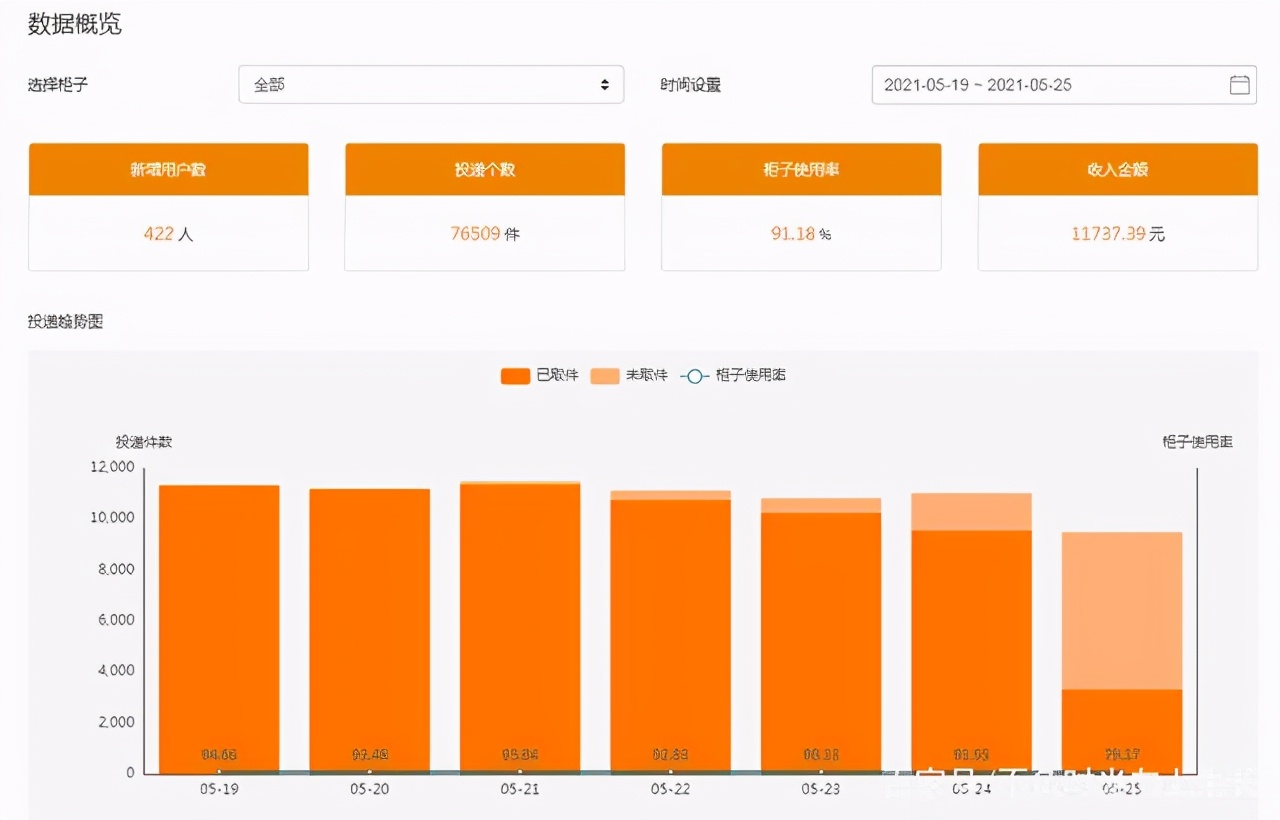
Task: Click the 投递趋势图 section heading
Action: point(66,322)
